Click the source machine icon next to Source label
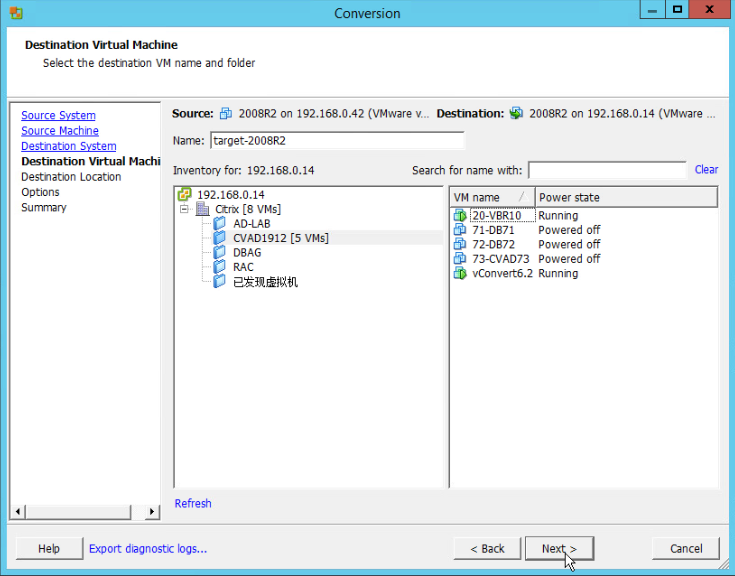Screen dimensions: 735x576 [x=226, y=113]
